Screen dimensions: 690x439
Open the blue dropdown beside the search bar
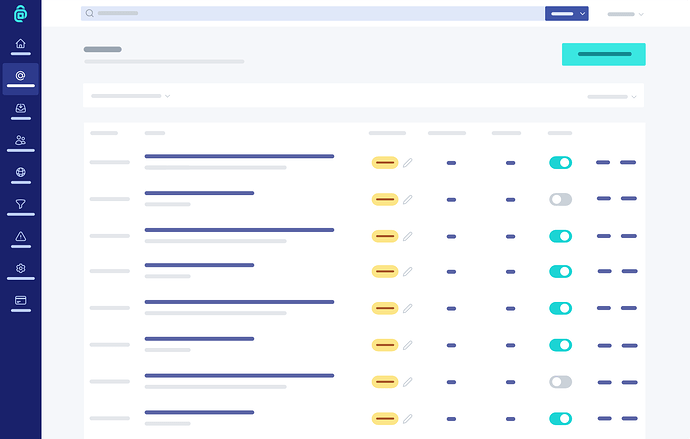coord(566,14)
